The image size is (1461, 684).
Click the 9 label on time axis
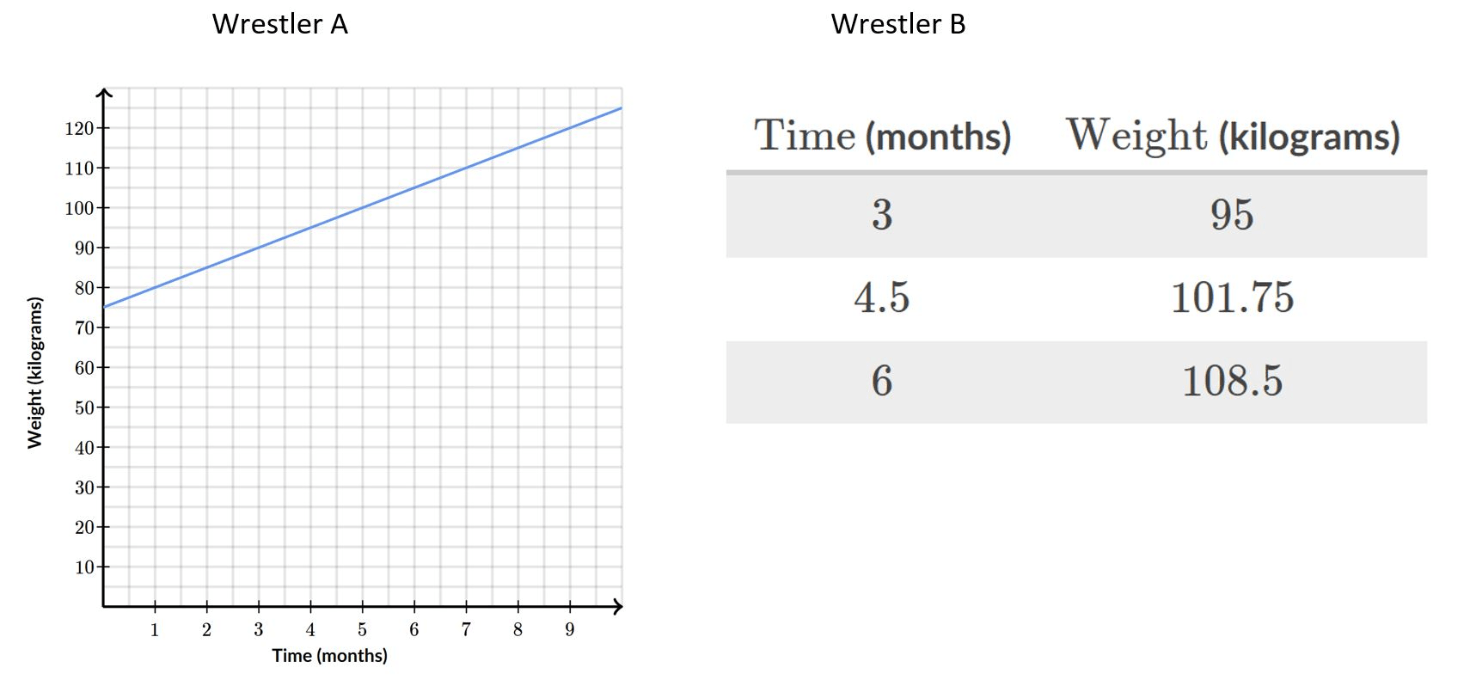[x=570, y=630]
